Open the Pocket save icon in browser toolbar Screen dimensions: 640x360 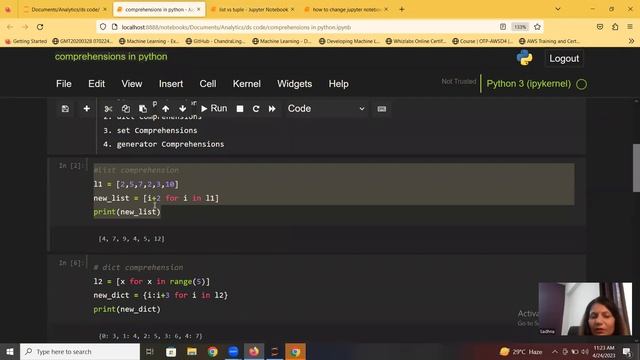pos(600,27)
